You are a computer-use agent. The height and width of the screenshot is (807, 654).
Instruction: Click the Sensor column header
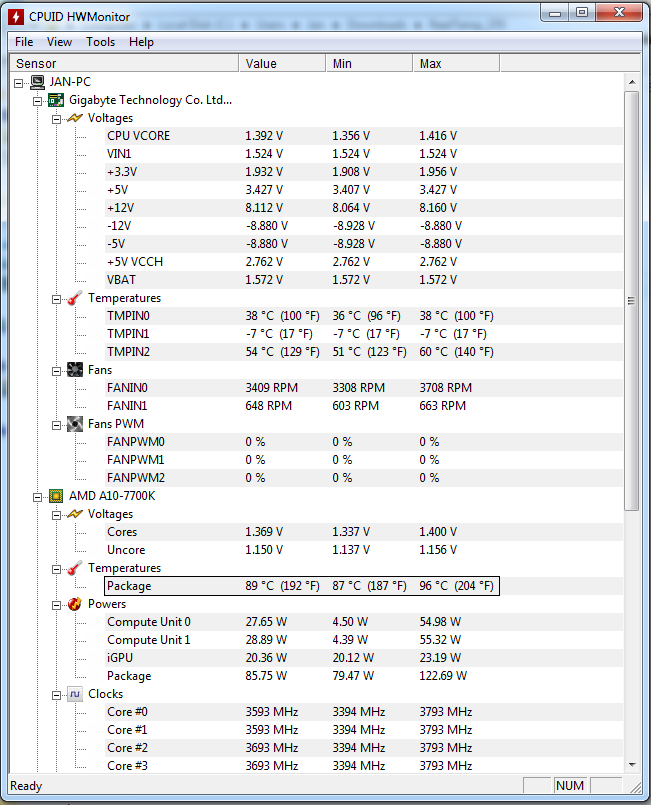pos(125,63)
